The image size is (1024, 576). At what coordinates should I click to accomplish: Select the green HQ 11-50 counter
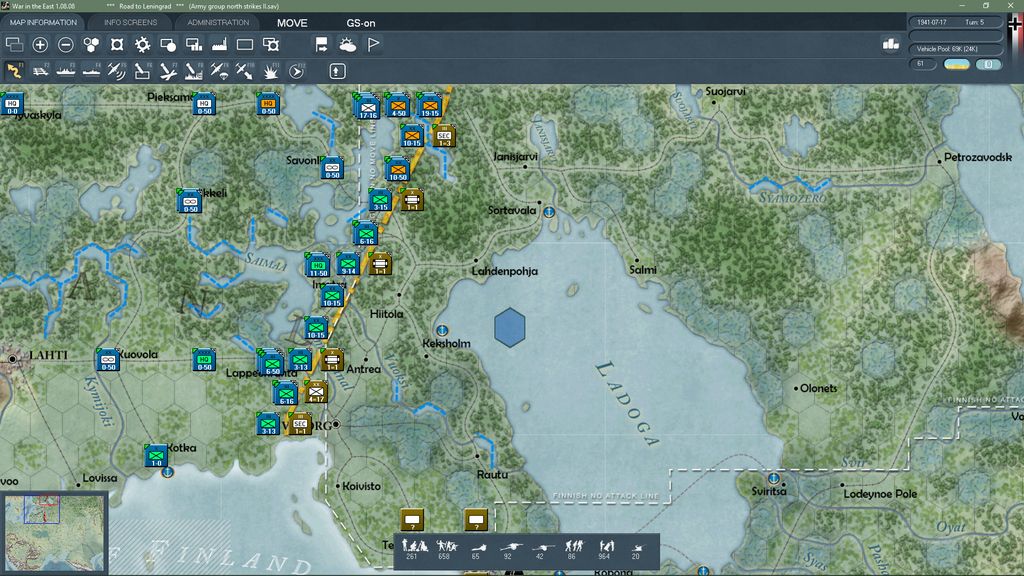(317, 265)
